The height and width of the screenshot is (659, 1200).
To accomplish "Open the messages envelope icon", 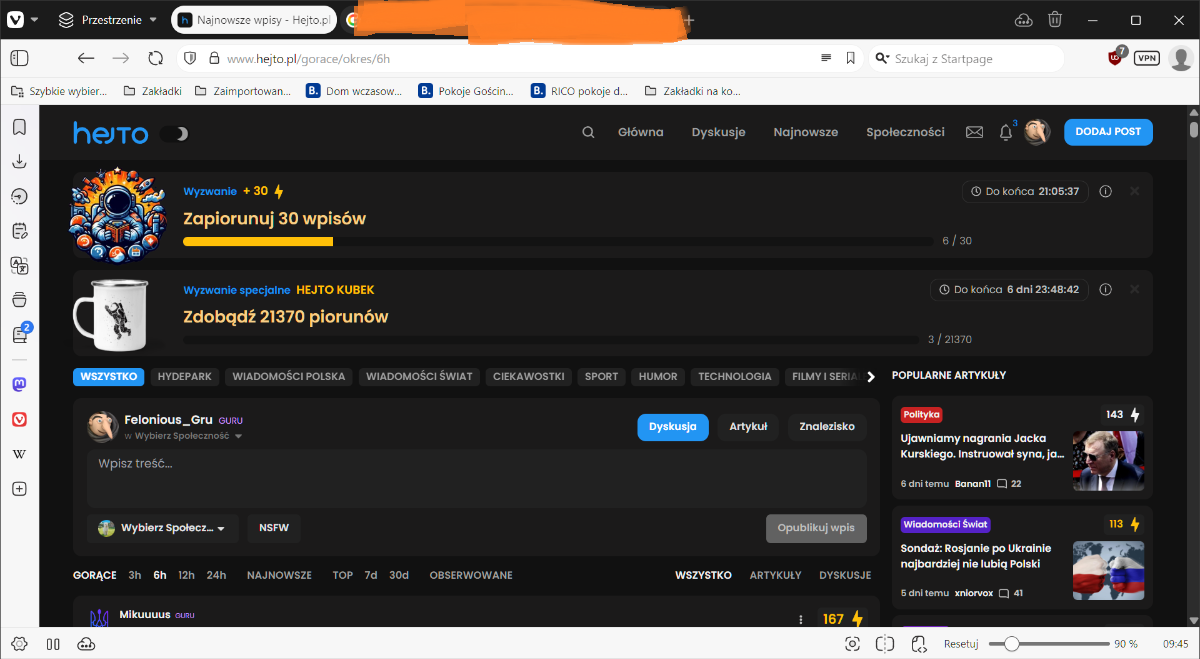I will tap(974, 132).
